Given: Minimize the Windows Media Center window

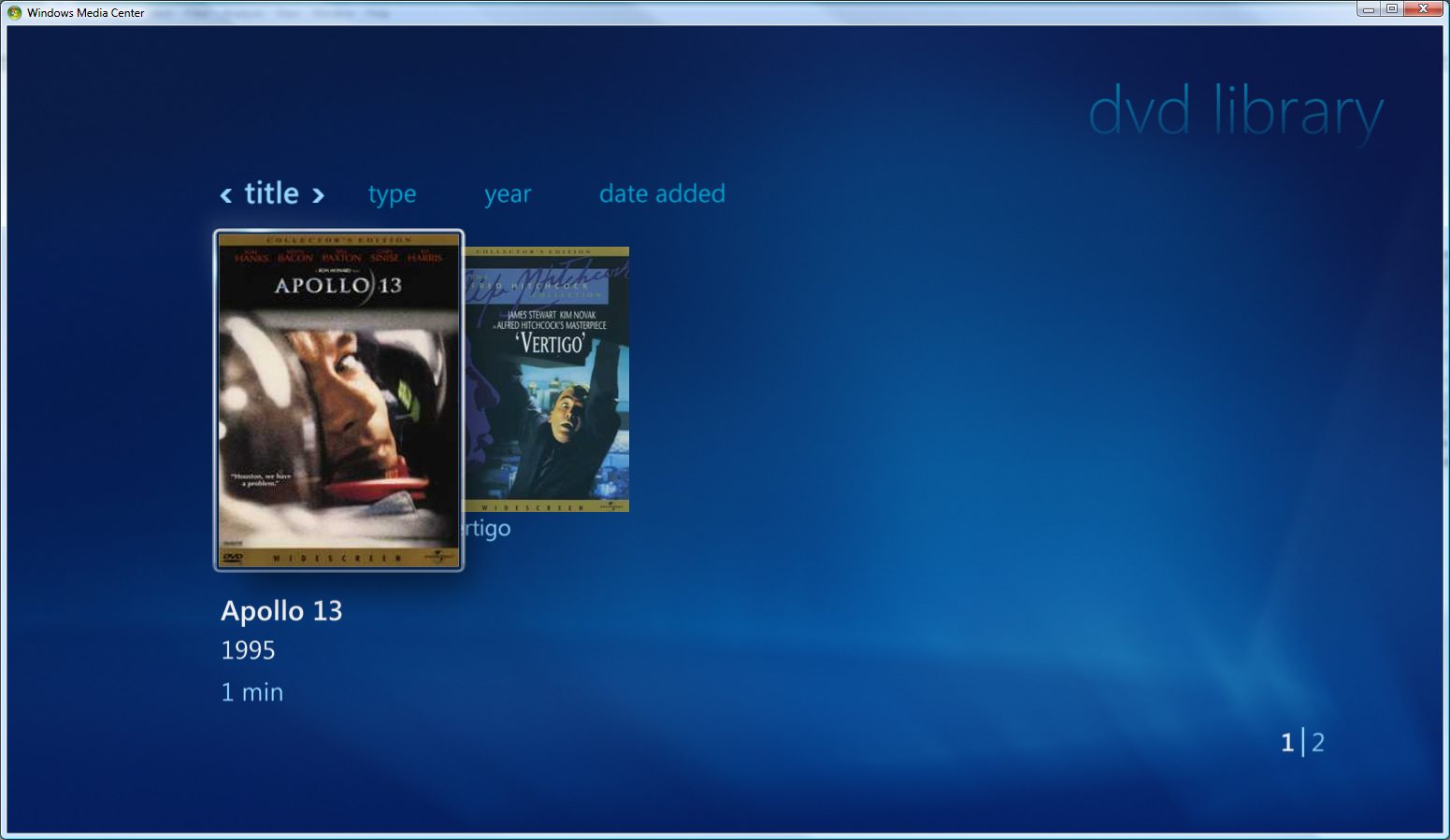Looking at the screenshot, I should pos(1368,9).
